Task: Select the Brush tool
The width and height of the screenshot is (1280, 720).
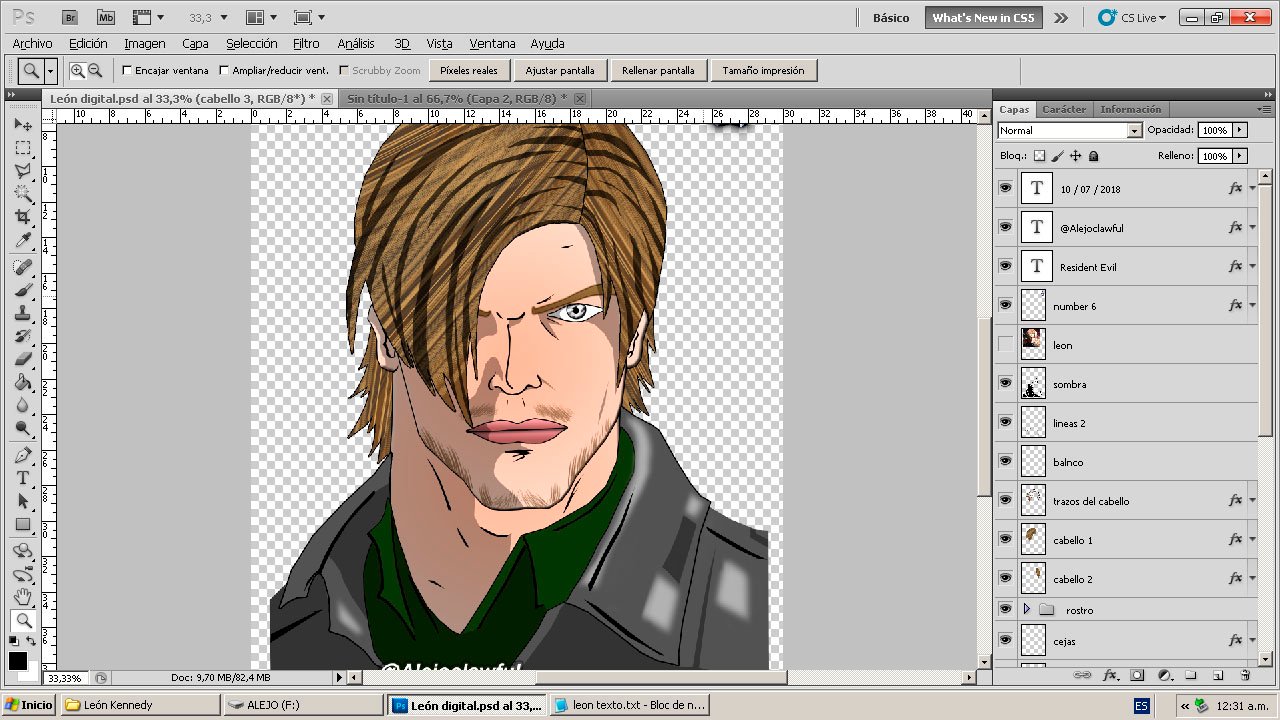Action: click(x=23, y=290)
